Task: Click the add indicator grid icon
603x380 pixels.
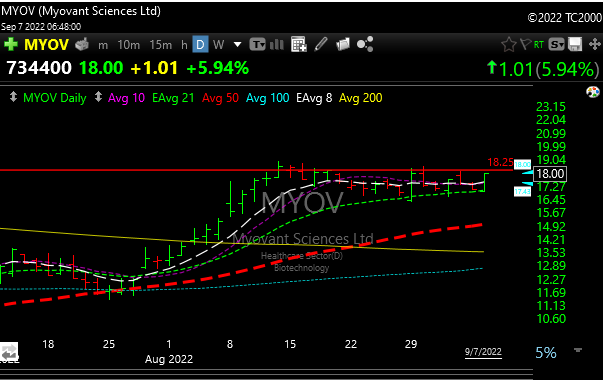Action: (299, 45)
